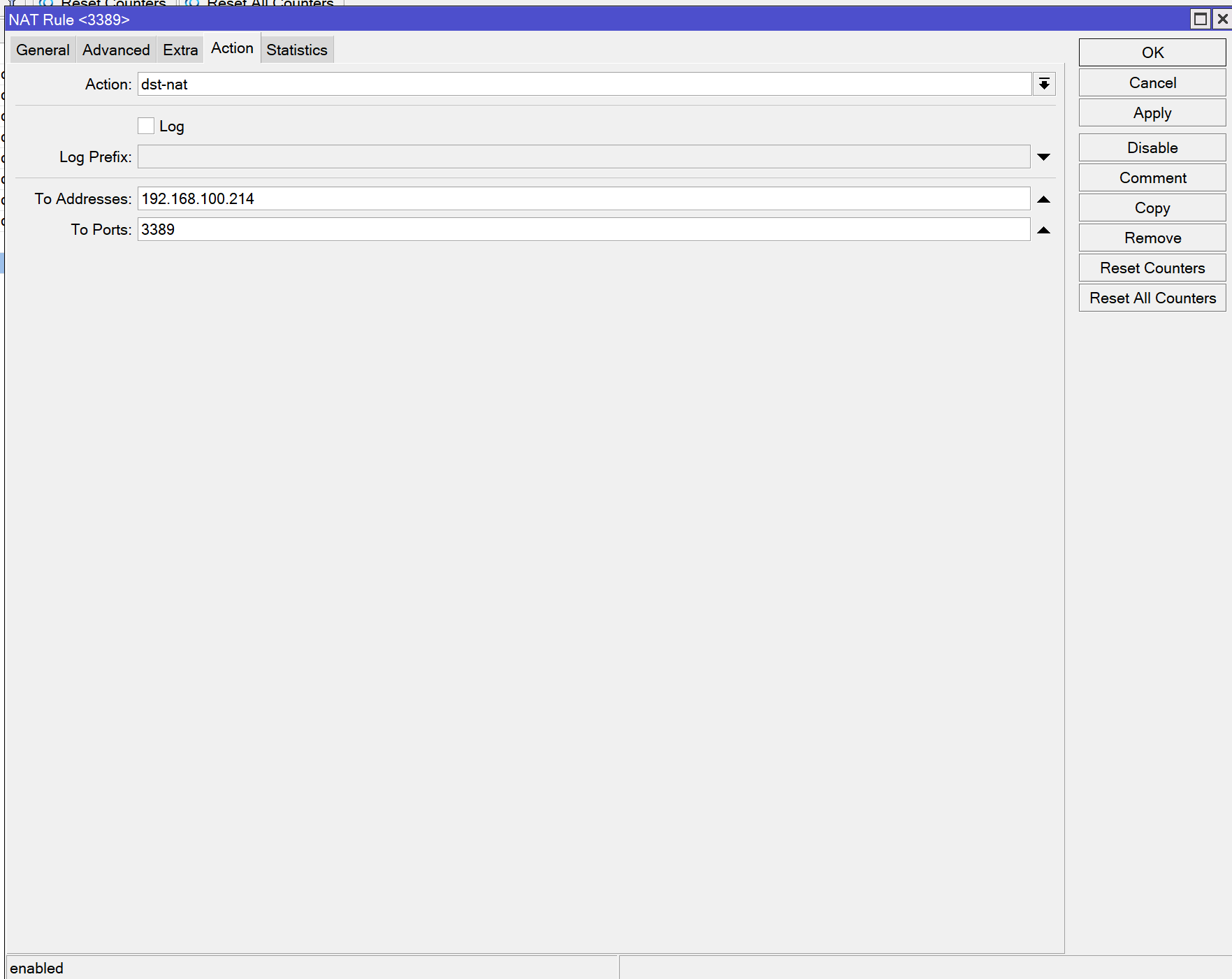Viewport: 1232px width, 979px height.
Task: Switch to the General tab
Action: [43, 50]
